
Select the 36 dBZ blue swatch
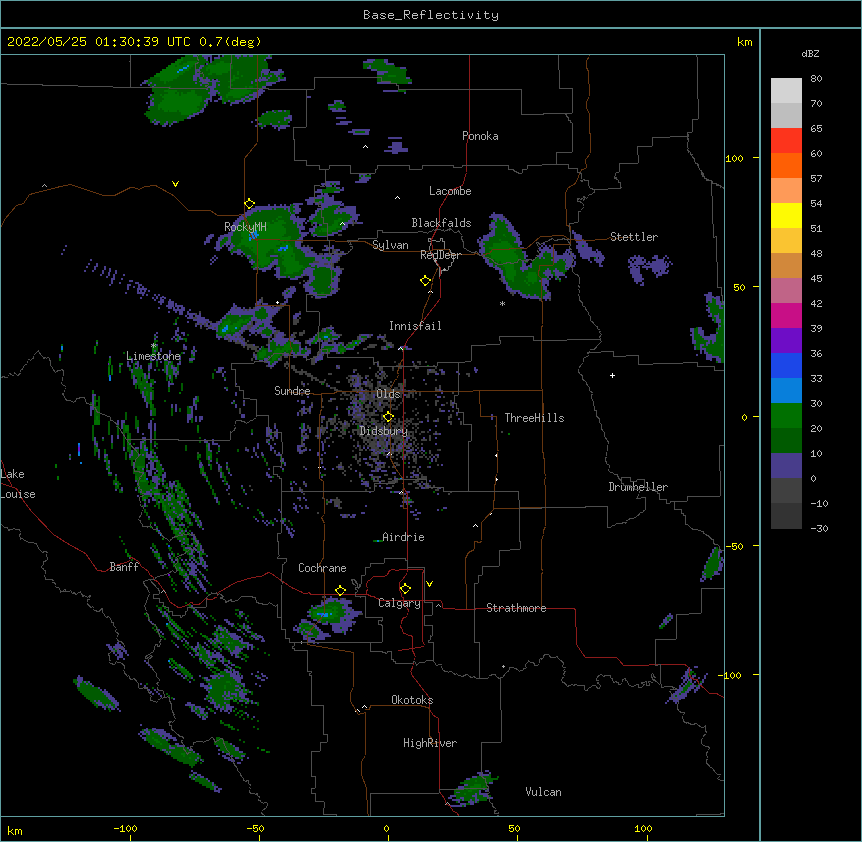click(x=786, y=365)
